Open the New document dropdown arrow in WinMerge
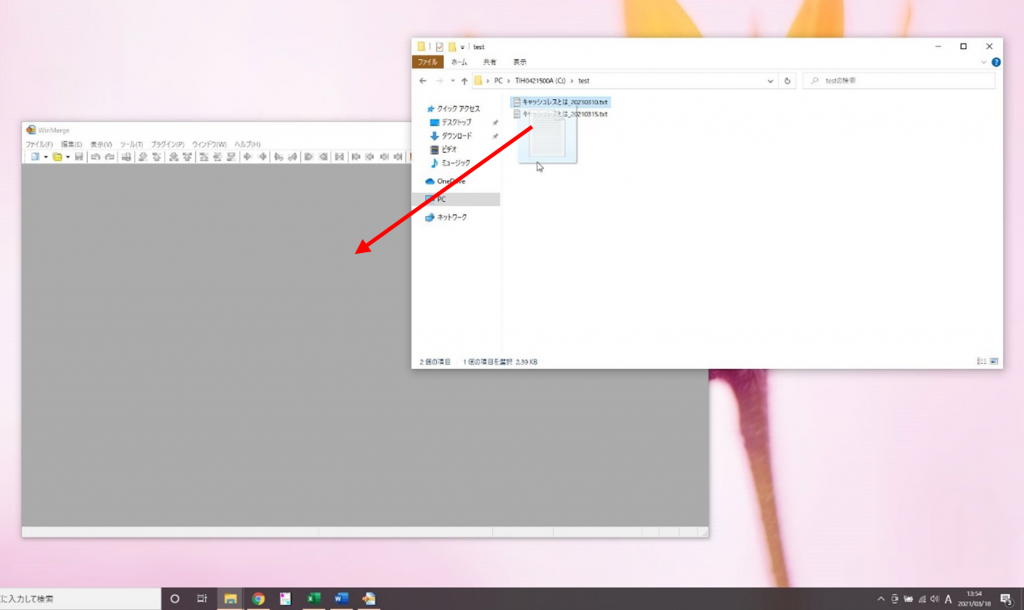Image resolution: width=1024 pixels, height=610 pixels. pos(46,157)
